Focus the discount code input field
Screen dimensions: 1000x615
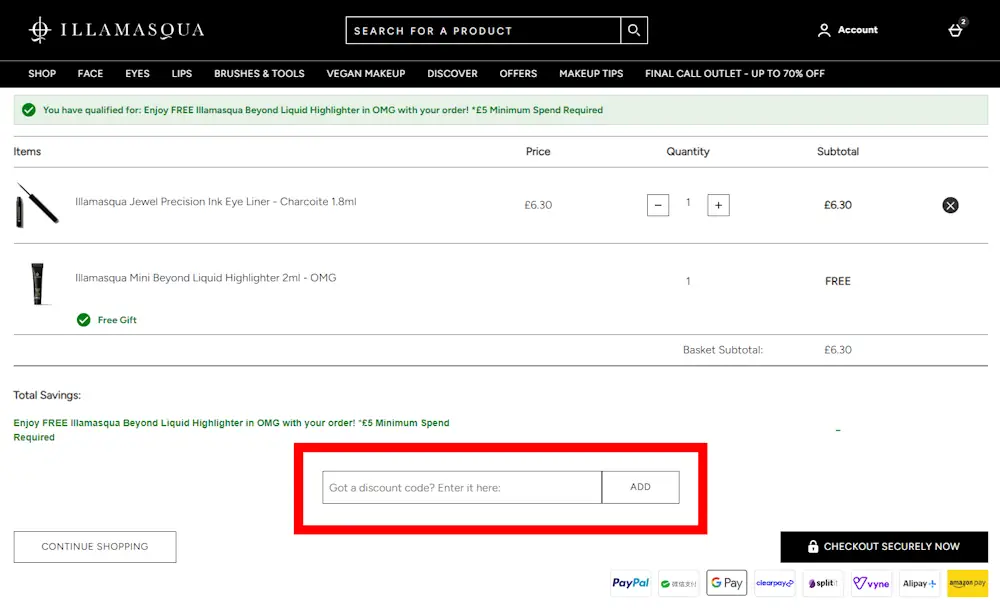(x=462, y=487)
